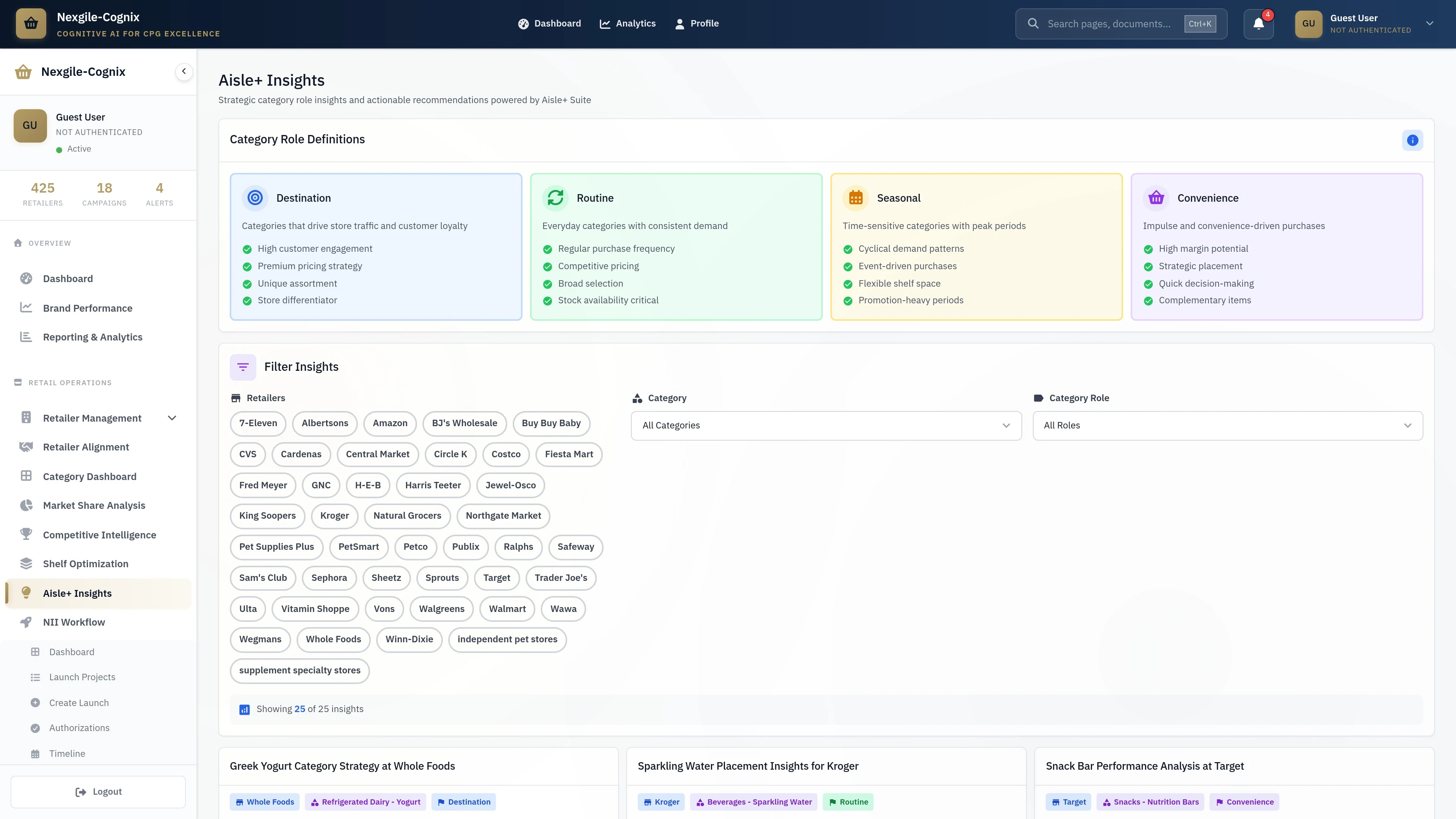Toggle the 7-Eleven retailer filter

pos(258,423)
